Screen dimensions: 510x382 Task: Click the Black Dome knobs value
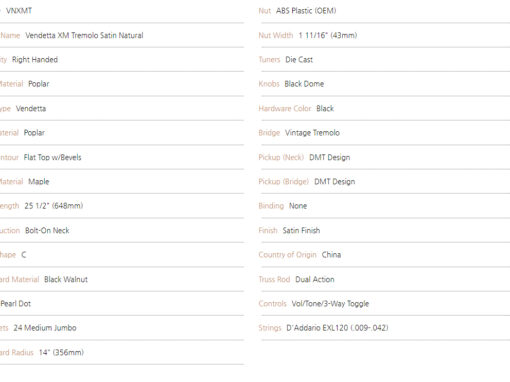(304, 84)
